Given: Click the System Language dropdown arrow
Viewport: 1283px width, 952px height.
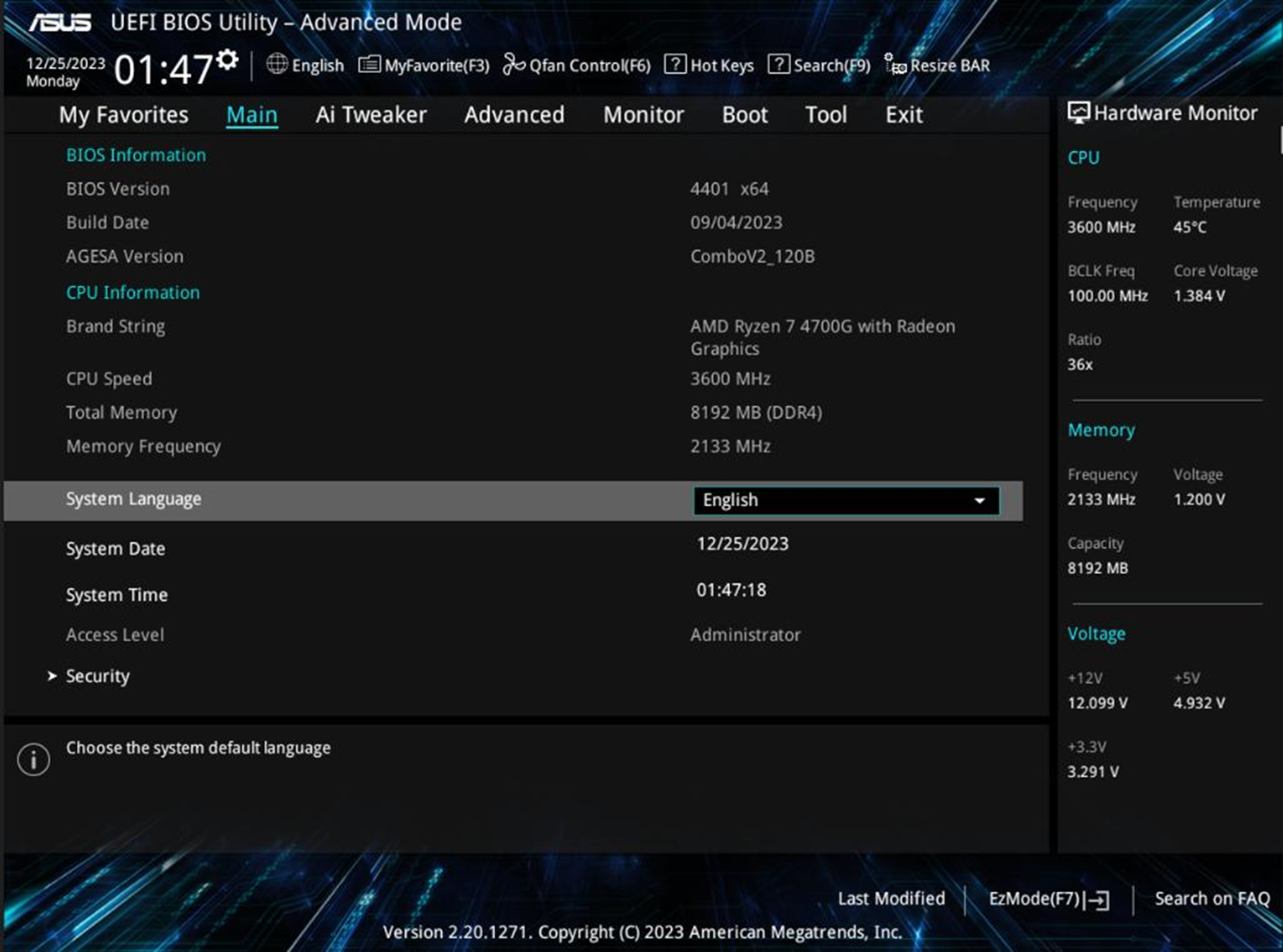Looking at the screenshot, I should 979,501.
